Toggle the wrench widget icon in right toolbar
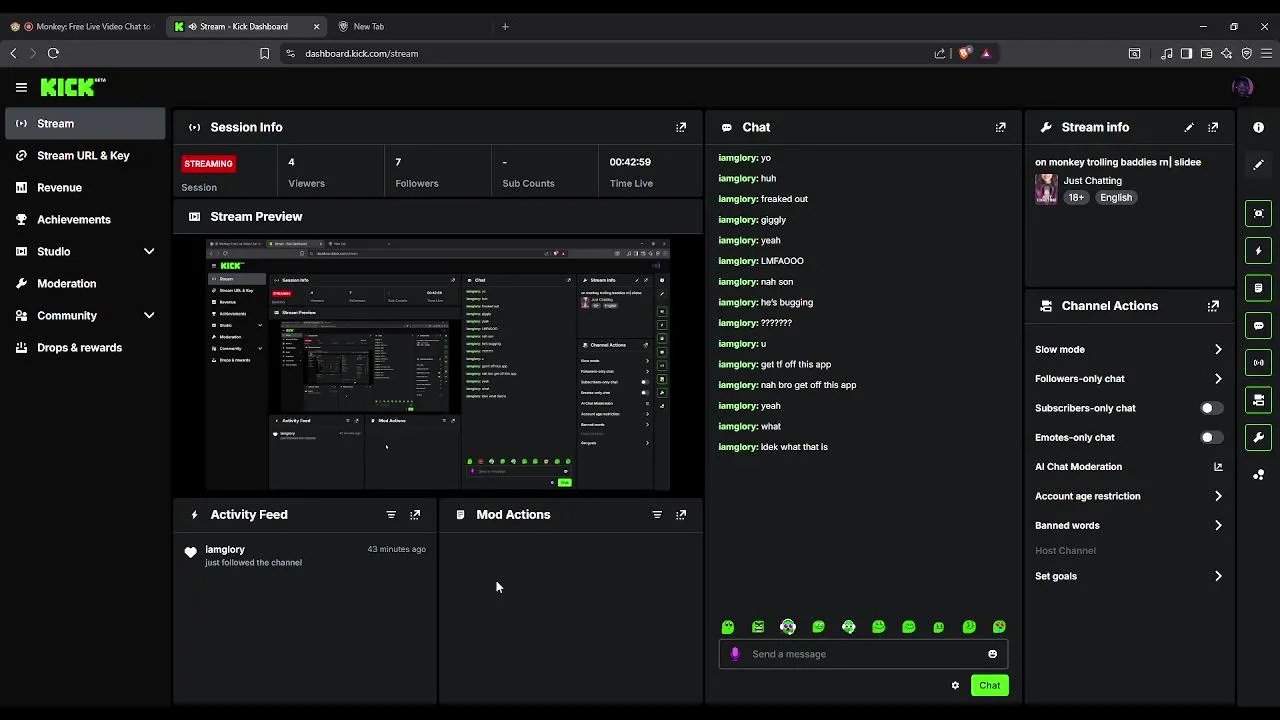Image resolution: width=1280 pixels, height=720 pixels. 1258,437
